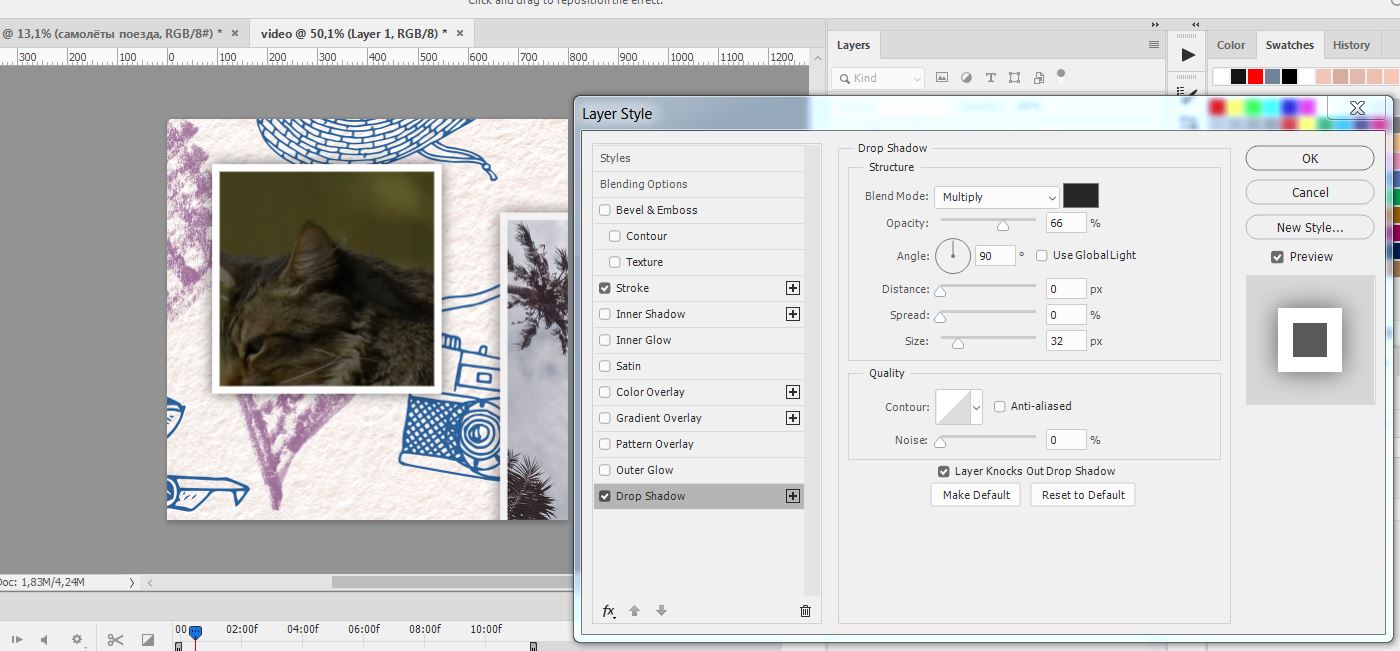Switch to the History tab

[x=1350, y=45]
